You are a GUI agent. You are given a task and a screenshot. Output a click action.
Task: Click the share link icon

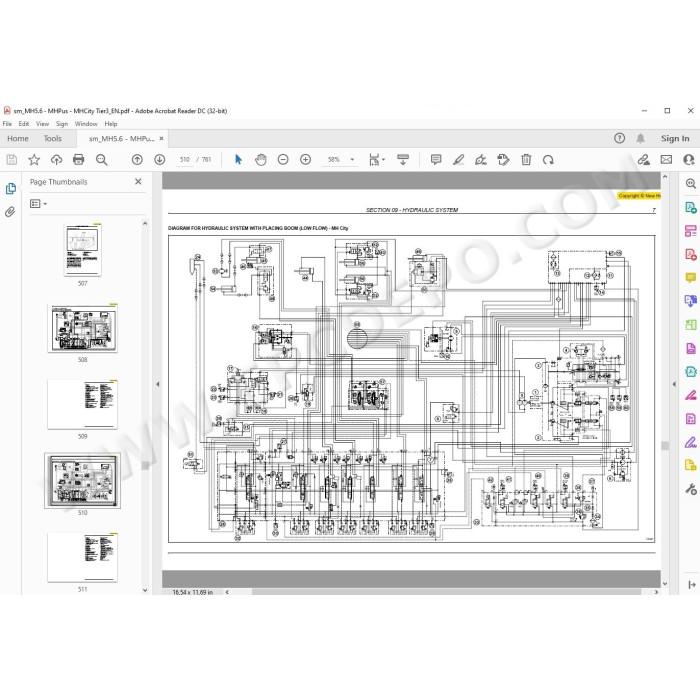click(643, 160)
